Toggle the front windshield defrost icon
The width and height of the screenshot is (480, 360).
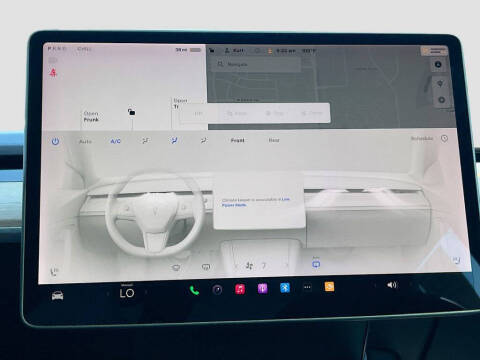tap(176, 267)
